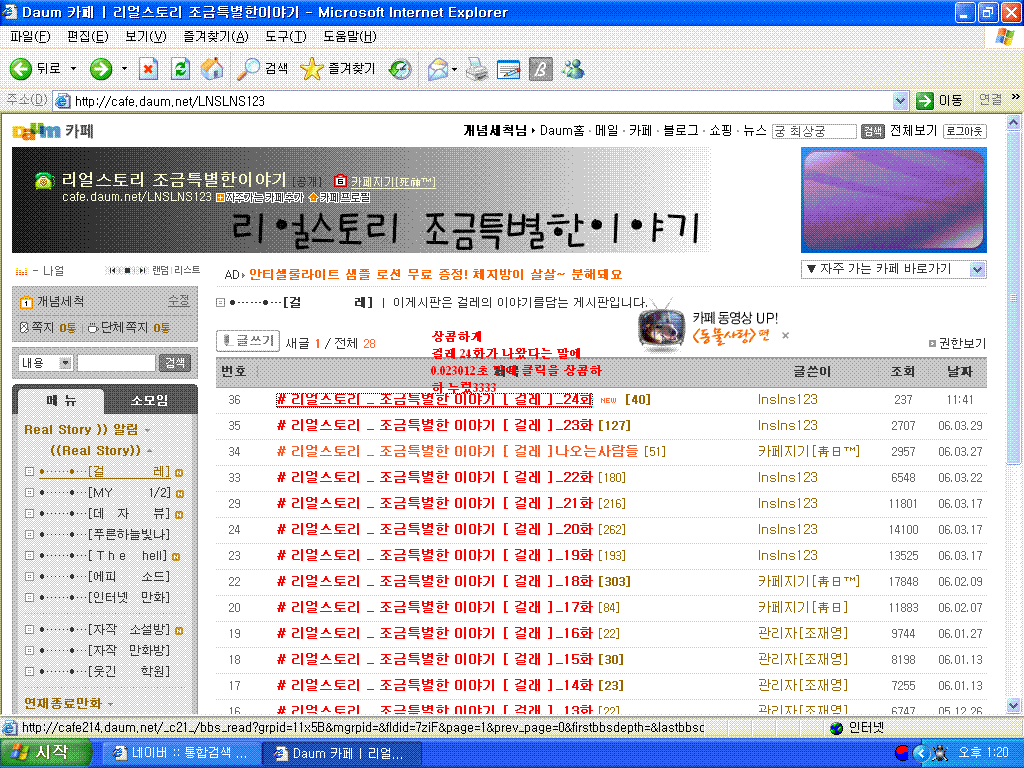The height and width of the screenshot is (768, 1024).
Task: Close the 카페 동영상 UP banner
Action: click(x=786, y=336)
